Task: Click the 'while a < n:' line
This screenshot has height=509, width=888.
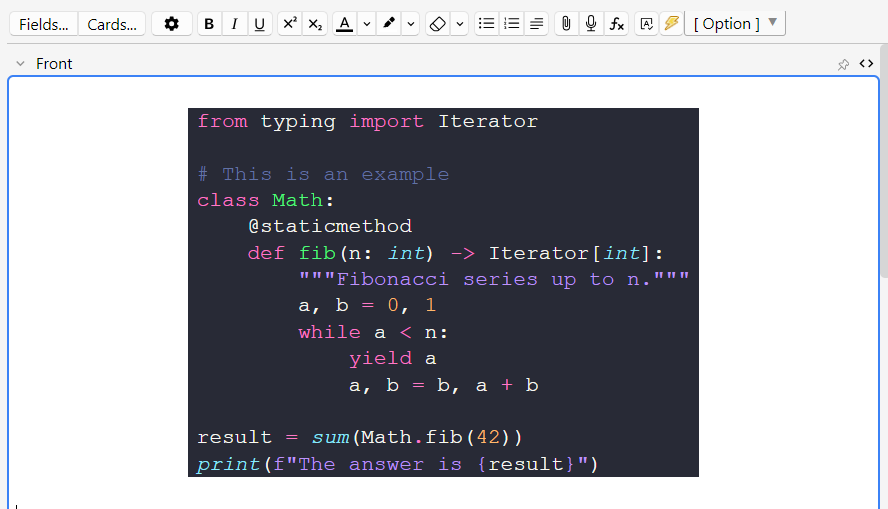Action: 373,332
